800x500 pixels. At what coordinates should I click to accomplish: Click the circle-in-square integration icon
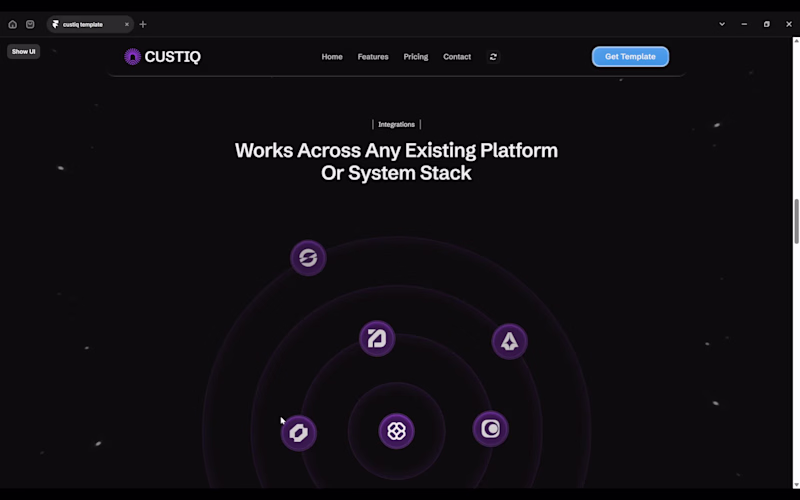point(490,429)
